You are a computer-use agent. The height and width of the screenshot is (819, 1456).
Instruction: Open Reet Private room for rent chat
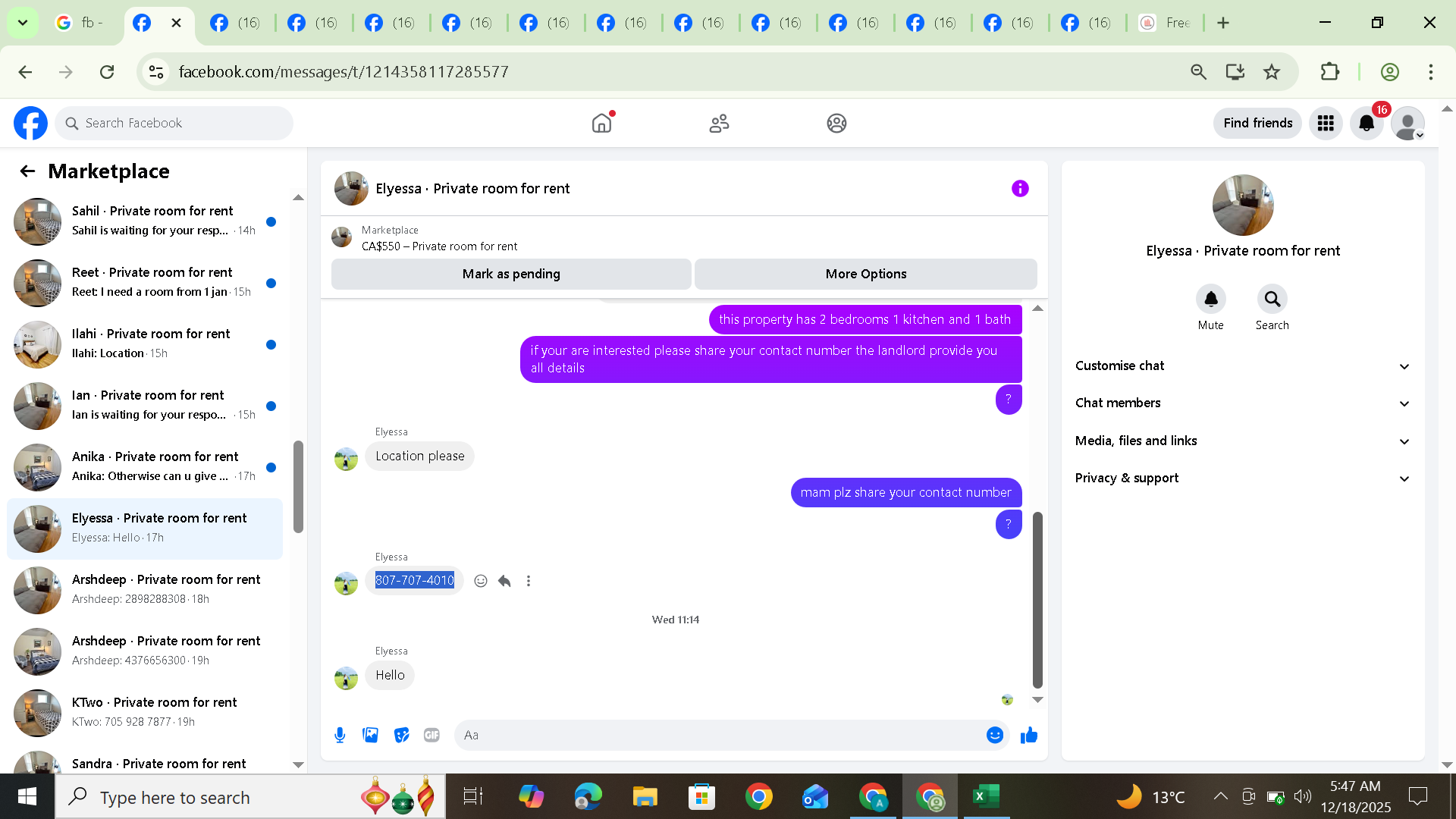(x=145, y=283)
